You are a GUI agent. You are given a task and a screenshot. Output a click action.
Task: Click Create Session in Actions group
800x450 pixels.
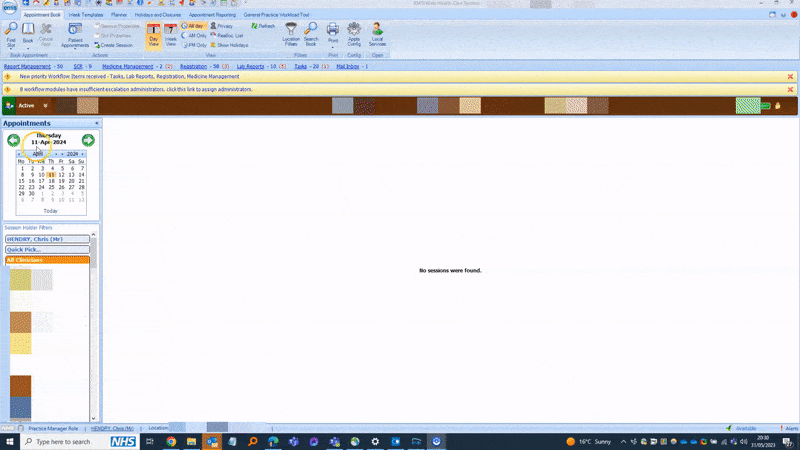[113, 45]
